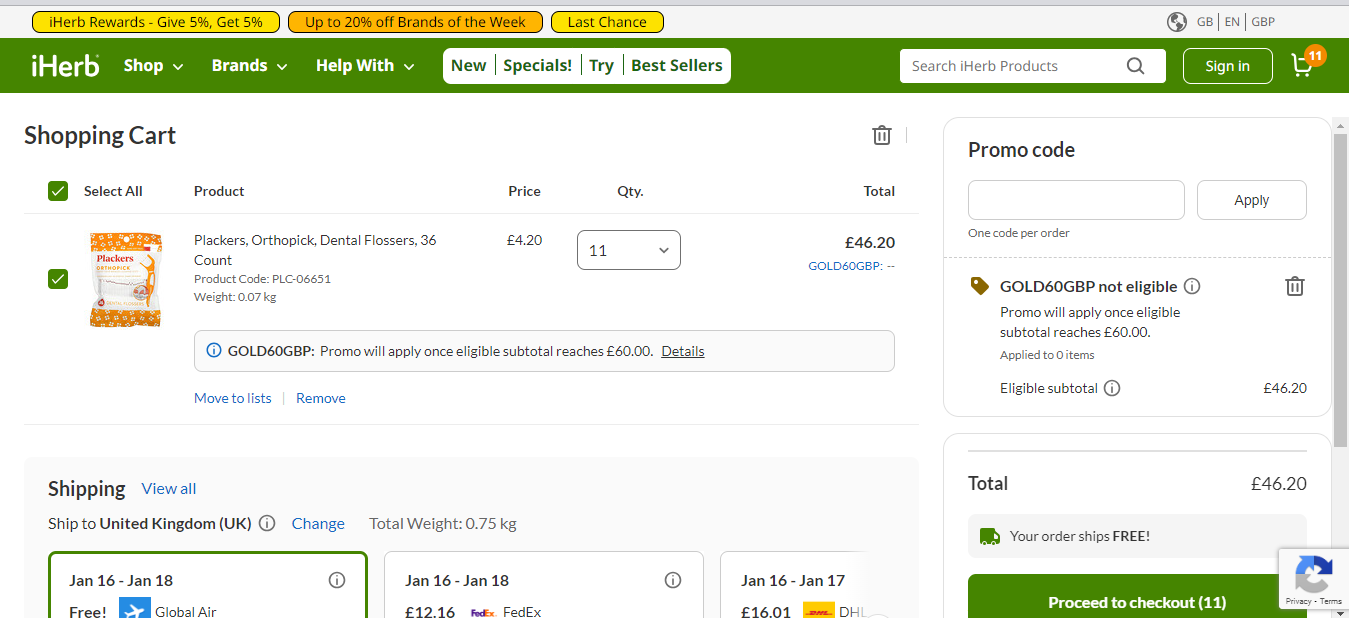Open the quantity dropdown showing 11
The width and height of the screenshot is (1349, 618).
click(629, 250)
